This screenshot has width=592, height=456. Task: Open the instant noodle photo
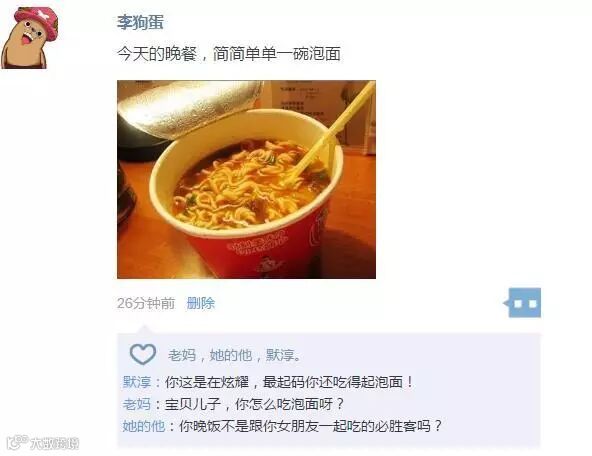246,179
